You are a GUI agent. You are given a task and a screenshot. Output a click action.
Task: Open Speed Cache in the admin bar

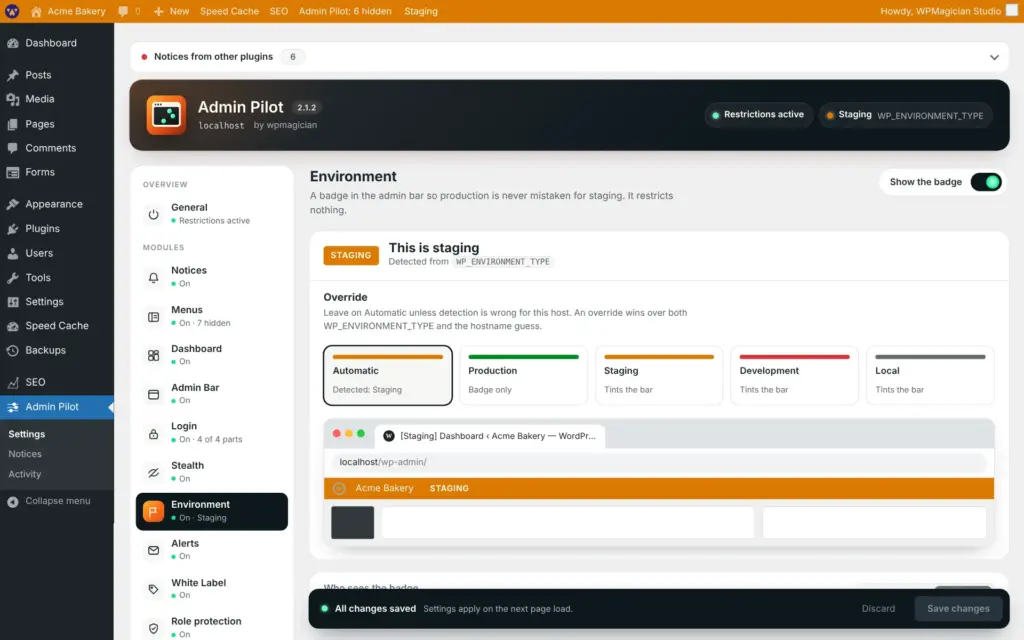tap(229, 11)
